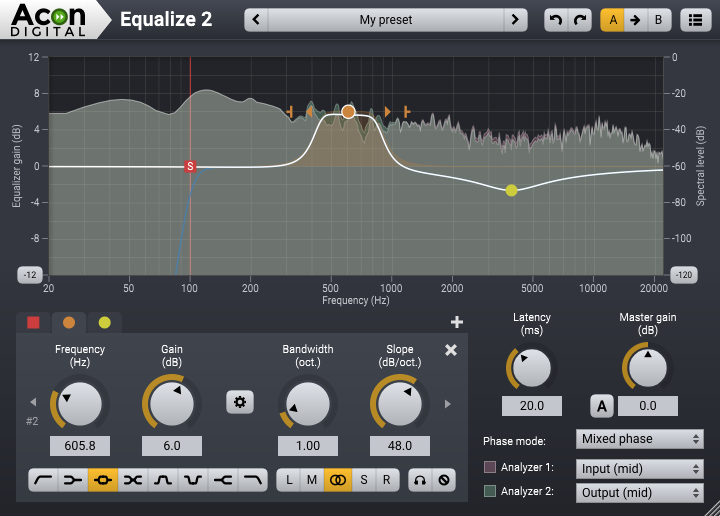Solo the band with headphones icon
The width and height of the screenshot is (720, 516).
[420, 480]
